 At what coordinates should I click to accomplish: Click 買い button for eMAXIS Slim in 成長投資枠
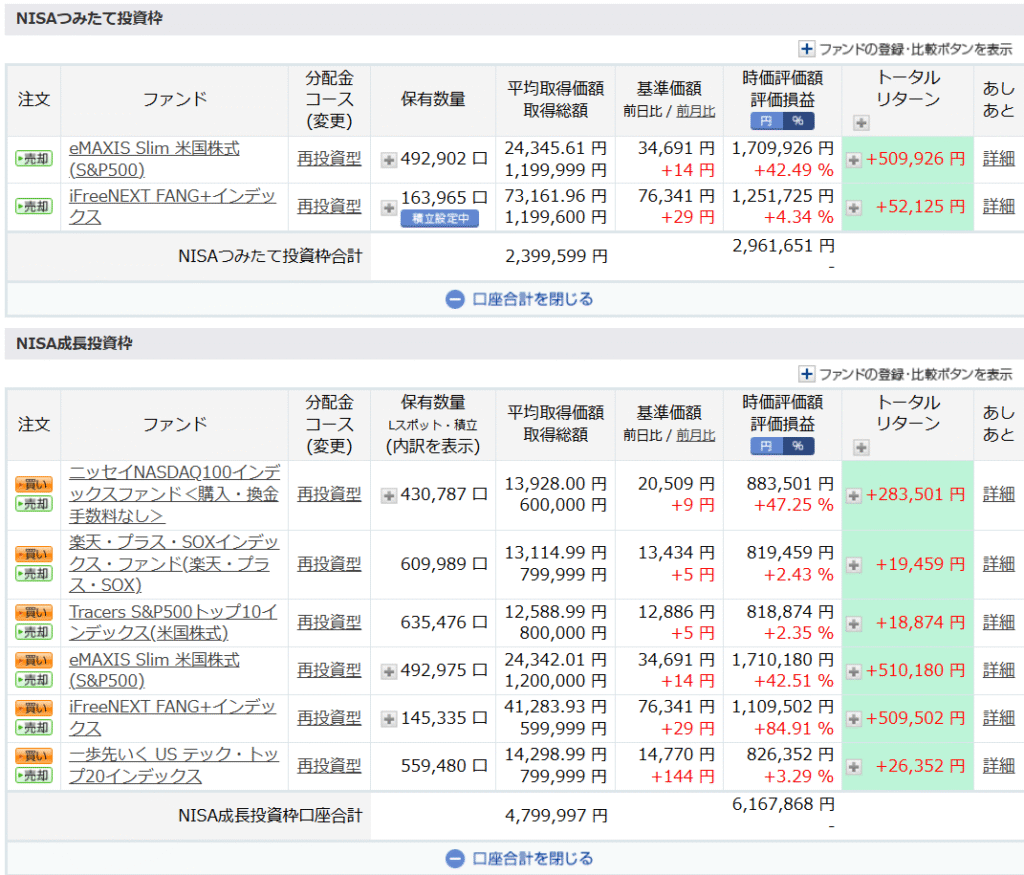click(34, 660)
